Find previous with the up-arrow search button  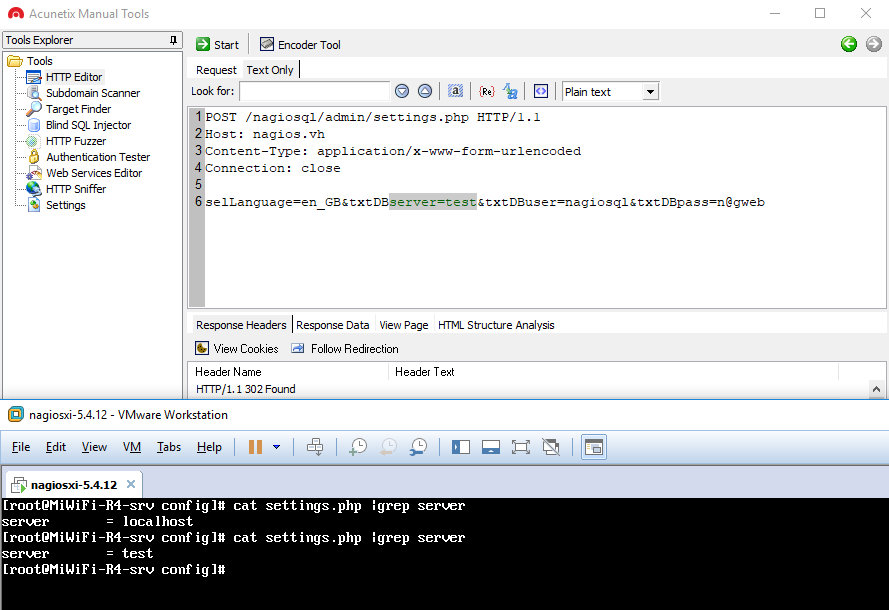point(425,91)
